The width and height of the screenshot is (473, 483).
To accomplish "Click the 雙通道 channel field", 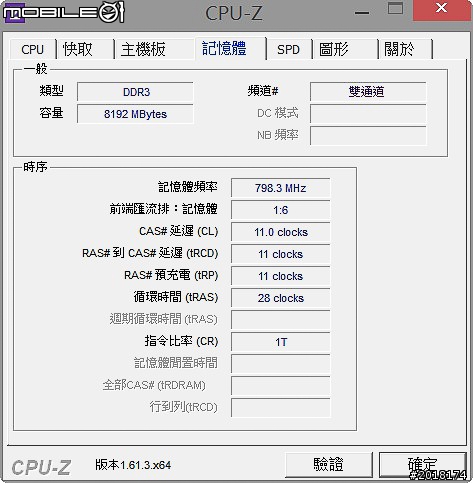I will click(368, 92).
